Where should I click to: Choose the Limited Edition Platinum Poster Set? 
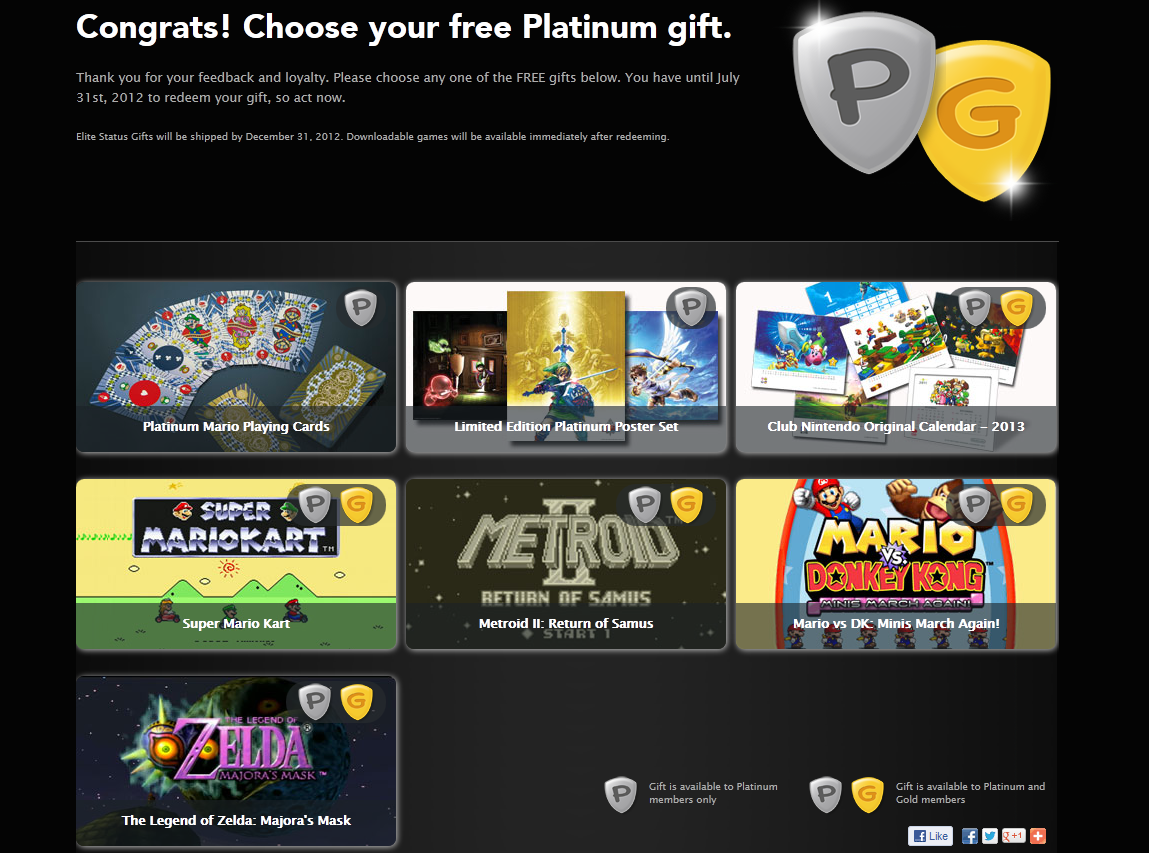[566, 367]
